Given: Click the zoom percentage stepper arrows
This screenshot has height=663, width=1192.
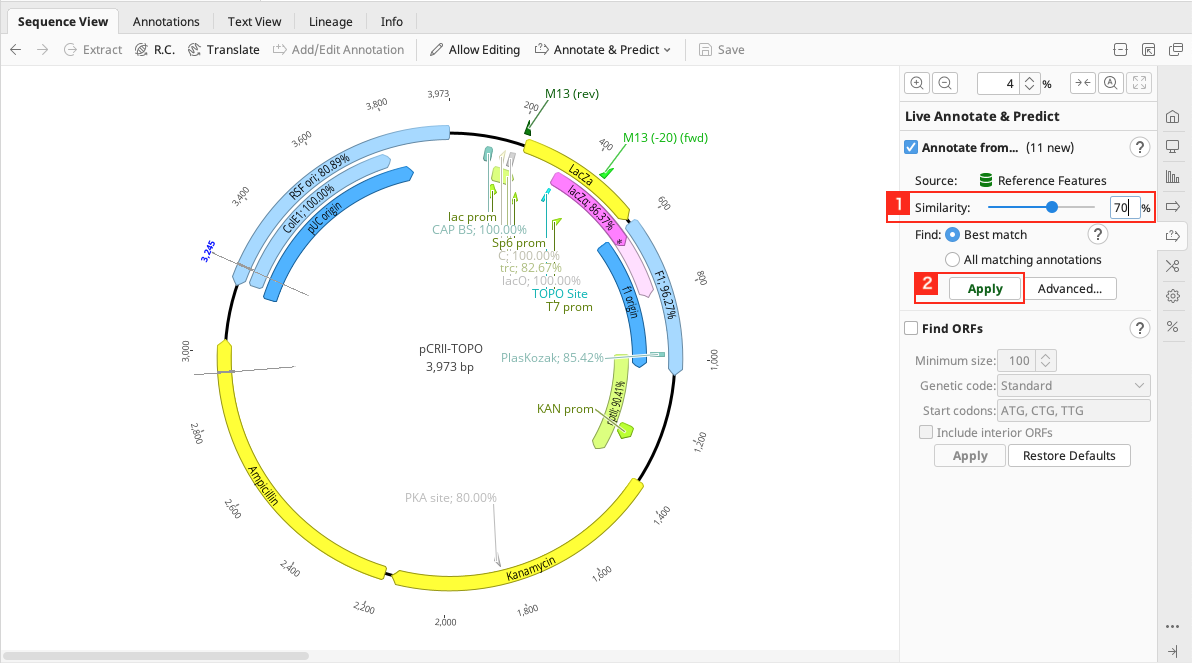Looking at the screenshot, I should [x=1030, y=84].
